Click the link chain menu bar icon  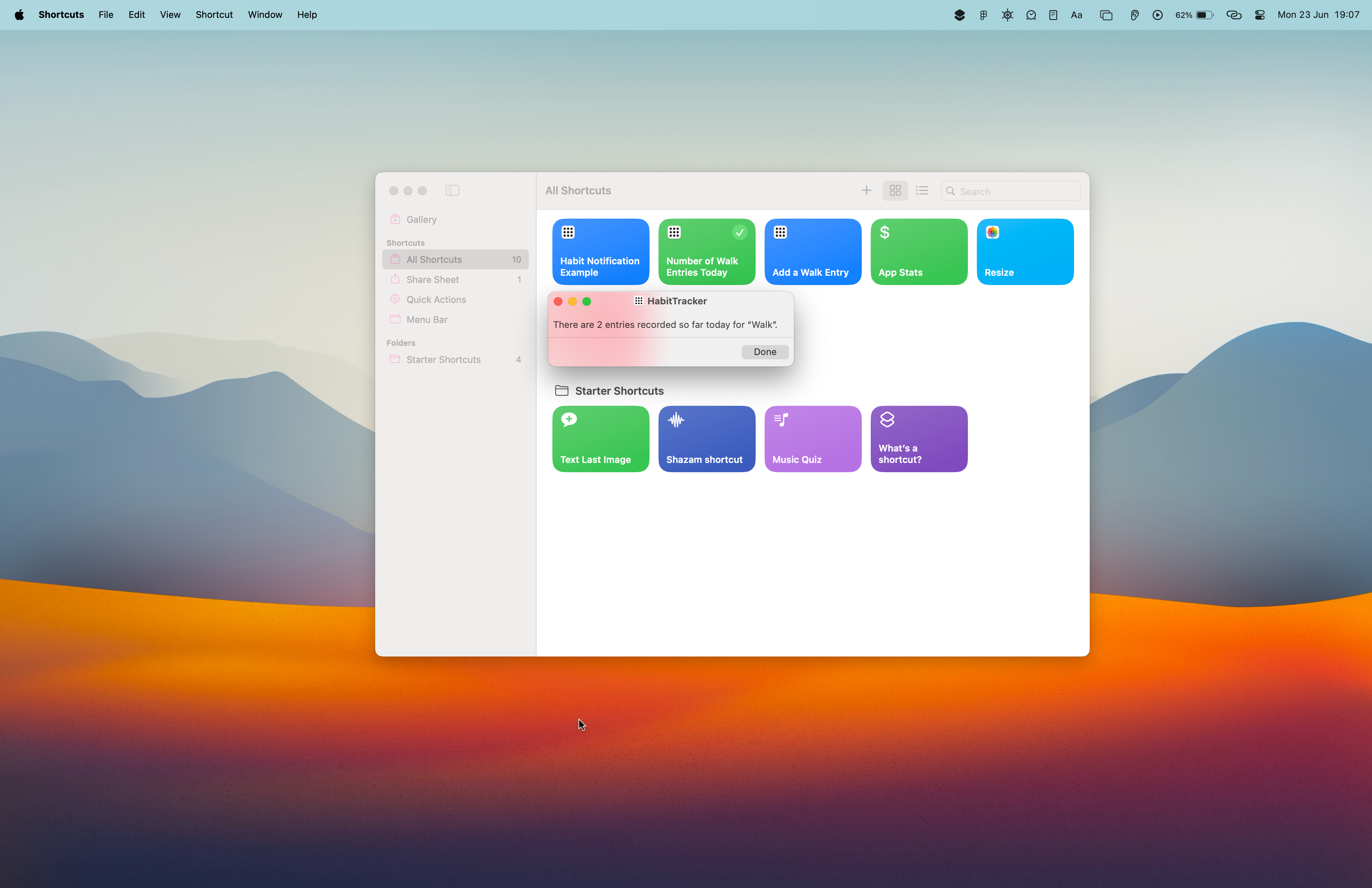1233,15
